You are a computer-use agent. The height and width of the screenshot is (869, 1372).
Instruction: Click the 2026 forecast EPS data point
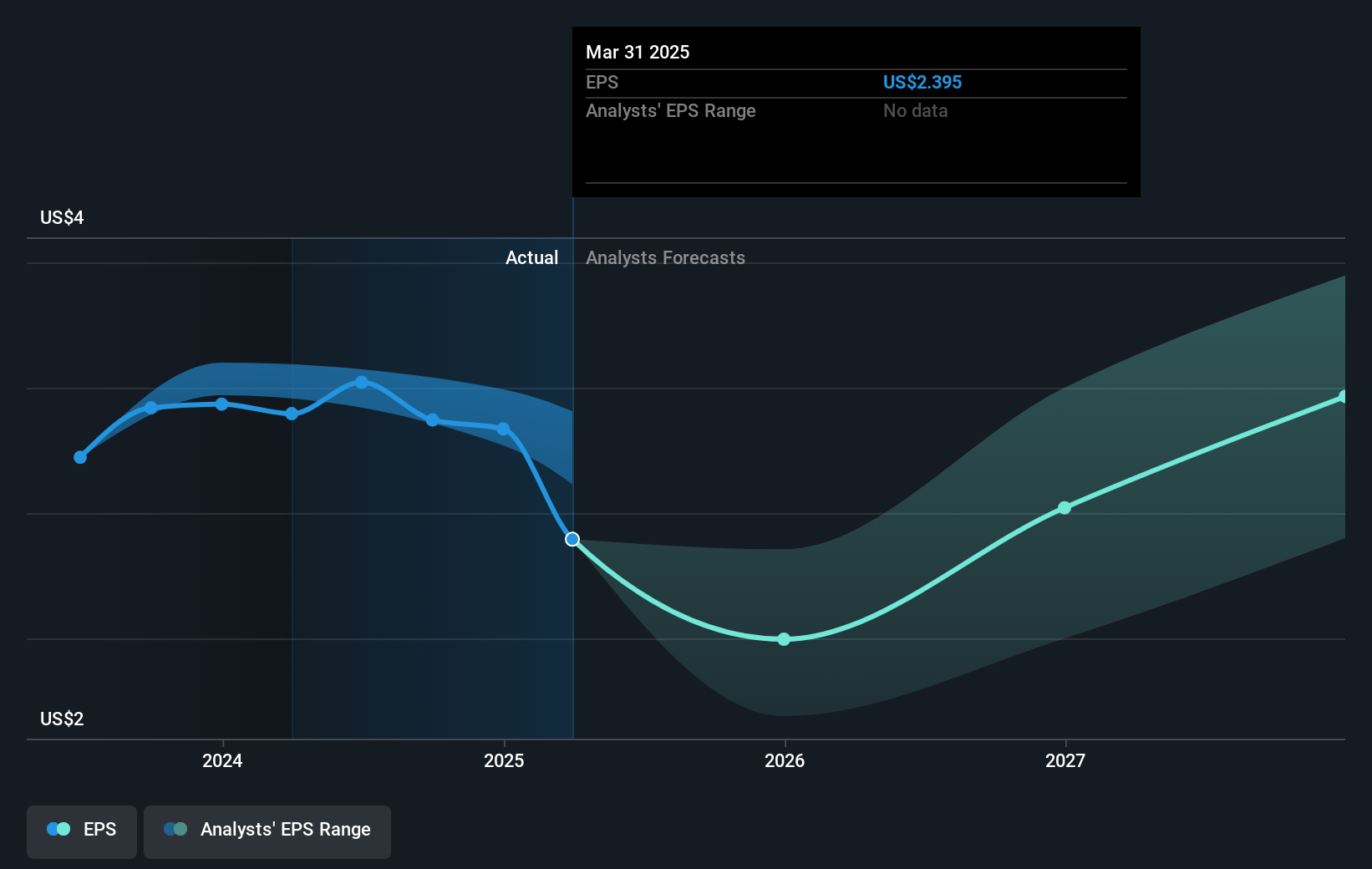point(784,639)
